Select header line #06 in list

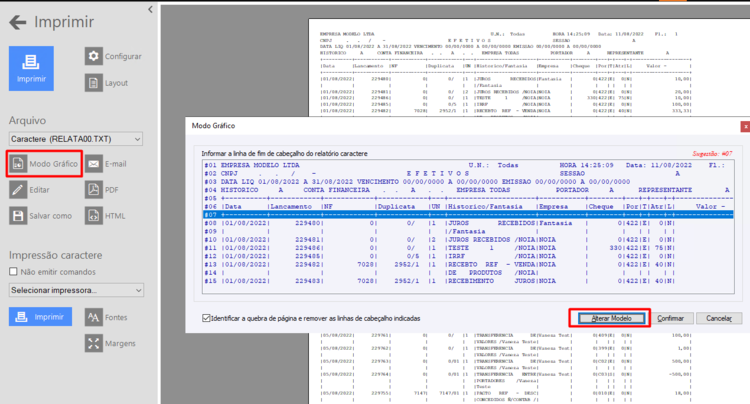click(468, 207)
